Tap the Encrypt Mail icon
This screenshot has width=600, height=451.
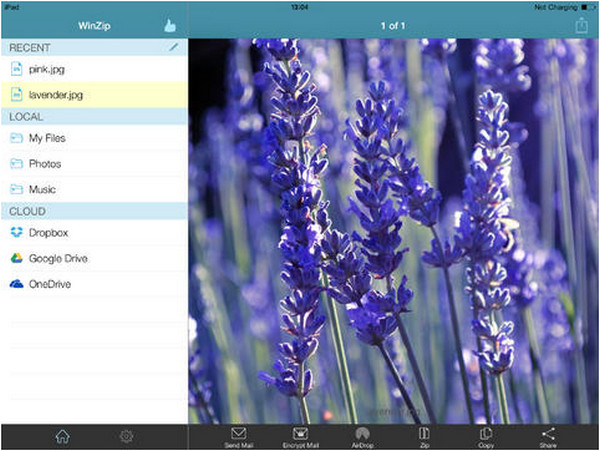(300, 436)
